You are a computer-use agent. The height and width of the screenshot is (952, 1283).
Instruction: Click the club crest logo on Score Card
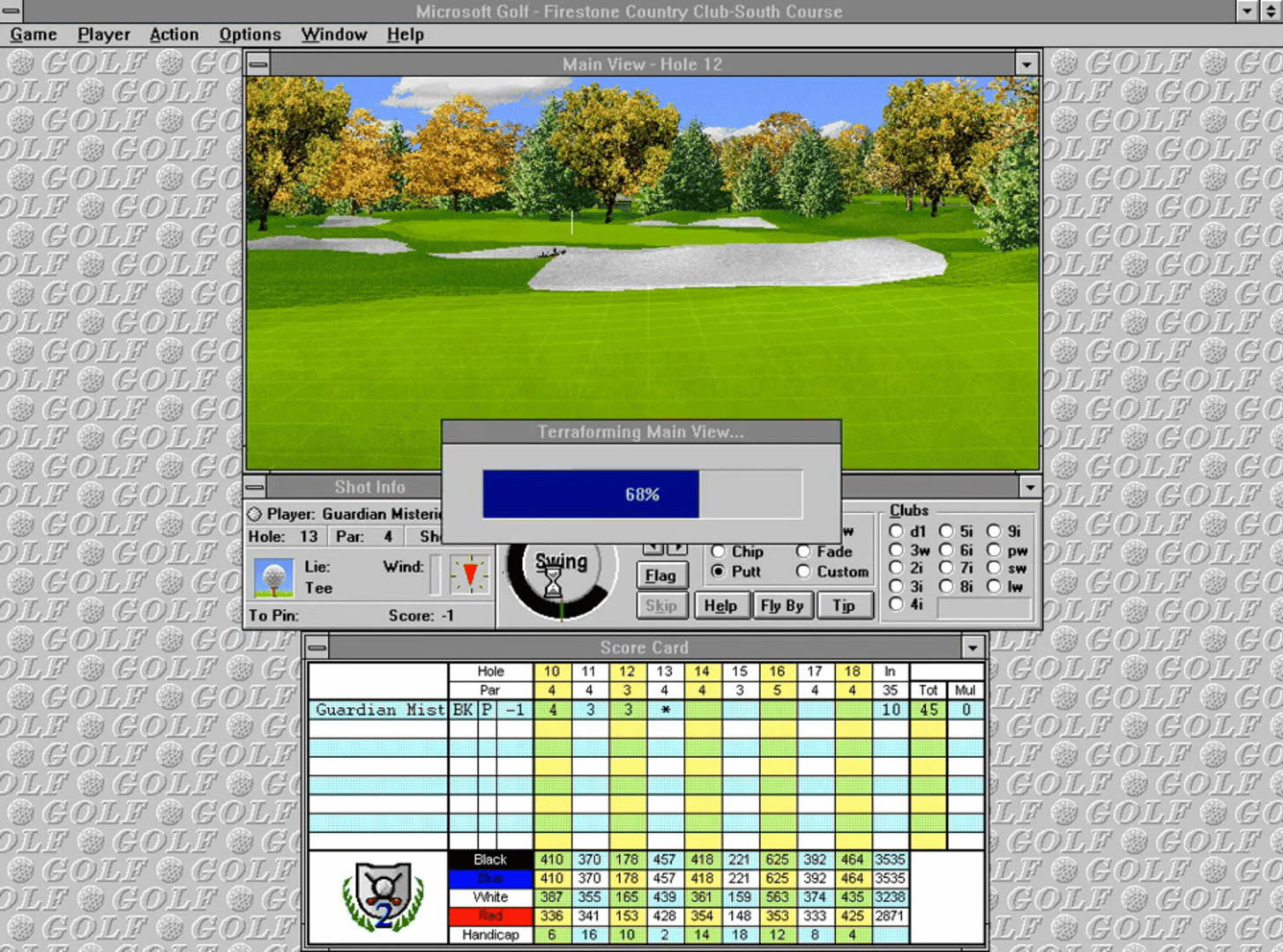coord(383,897)
